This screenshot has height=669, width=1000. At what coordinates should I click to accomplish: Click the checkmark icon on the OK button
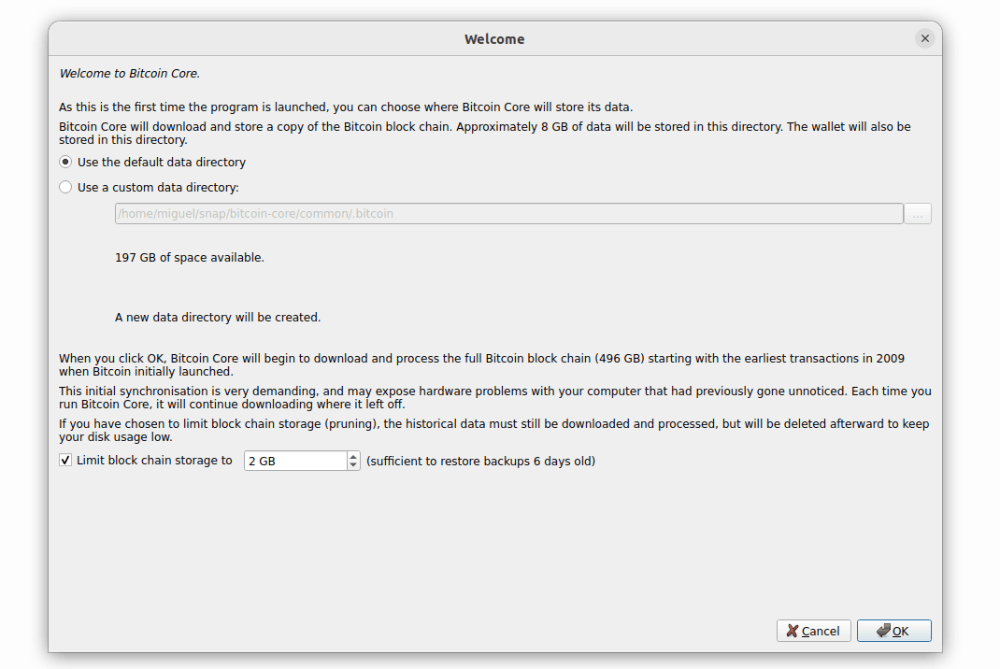pos(883,631)
